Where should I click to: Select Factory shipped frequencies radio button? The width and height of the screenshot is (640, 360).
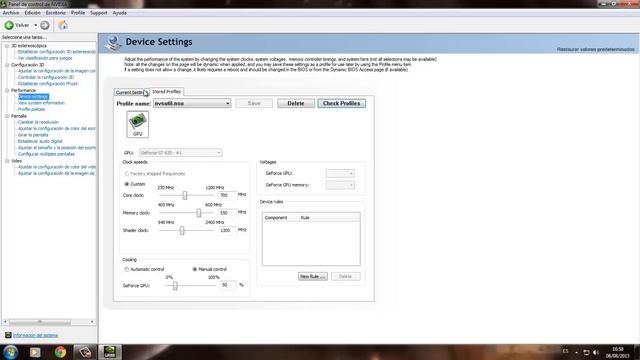point(127,174)
